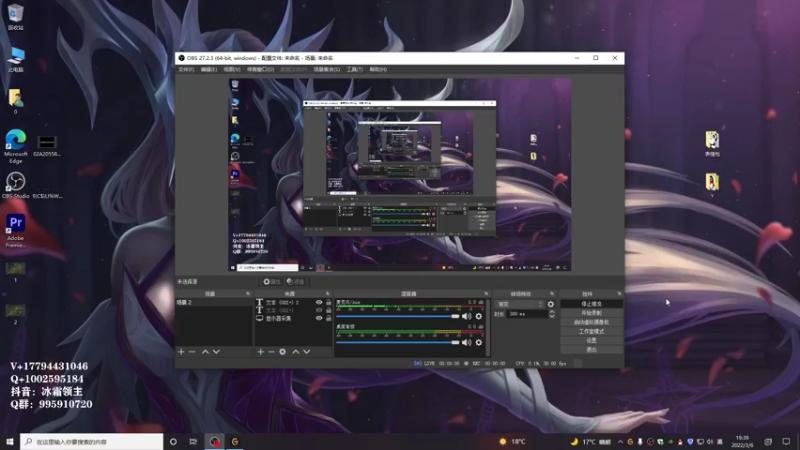Click the 麦克风/Aux volume slider handle
This screenshot has height=450, width=800.
(x=455, y=316)
